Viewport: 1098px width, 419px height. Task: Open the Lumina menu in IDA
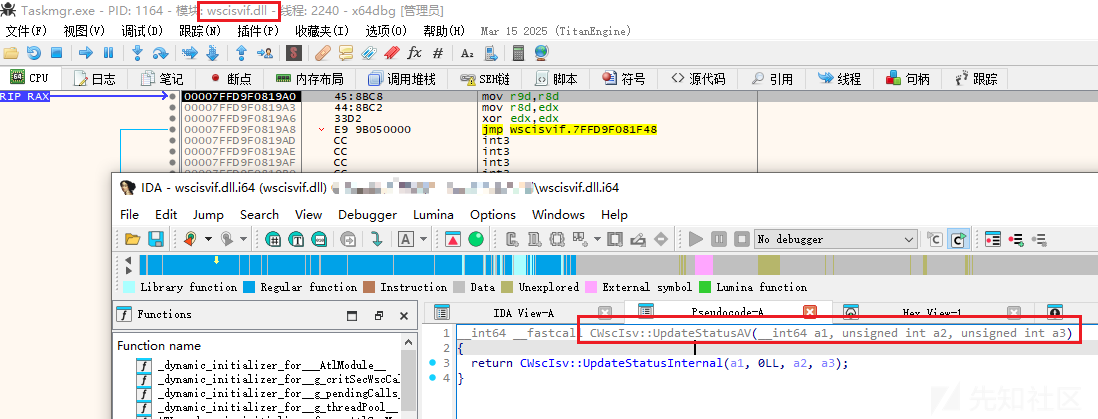click(x=433, y=214)
